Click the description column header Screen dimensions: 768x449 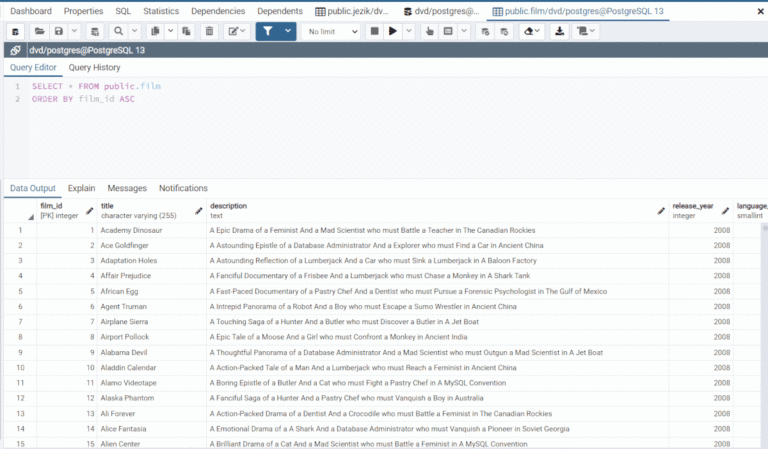[x=437, y=211]
